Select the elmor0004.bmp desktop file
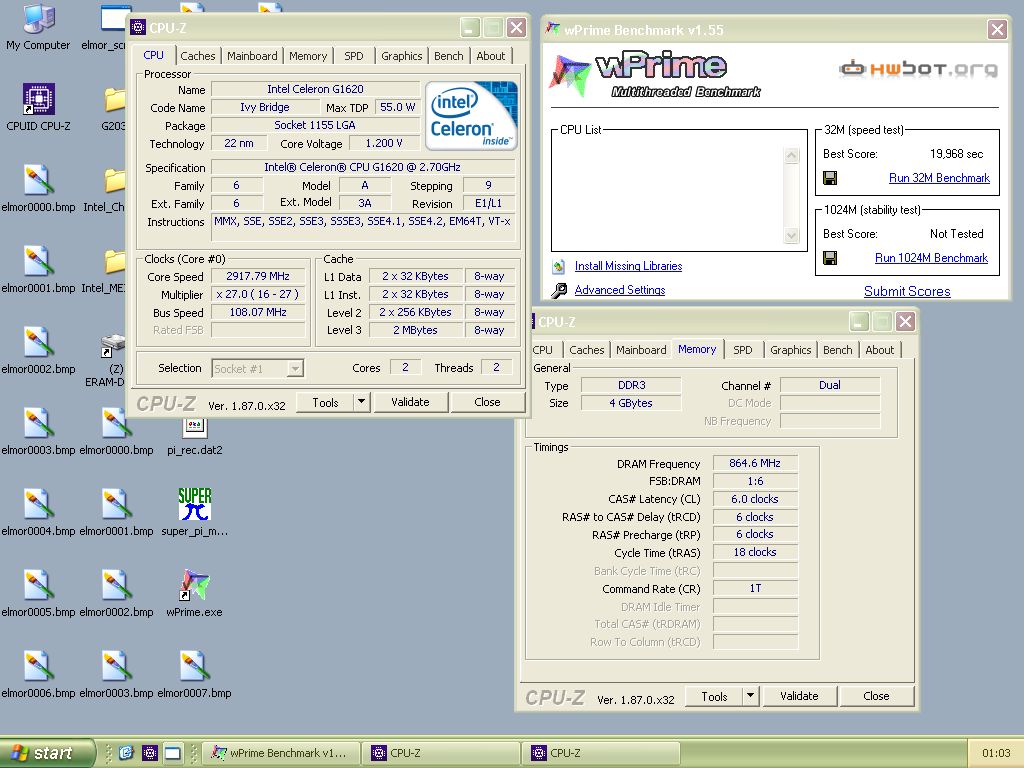Screen dimensions: 1024x768 [x=39, y=512]
